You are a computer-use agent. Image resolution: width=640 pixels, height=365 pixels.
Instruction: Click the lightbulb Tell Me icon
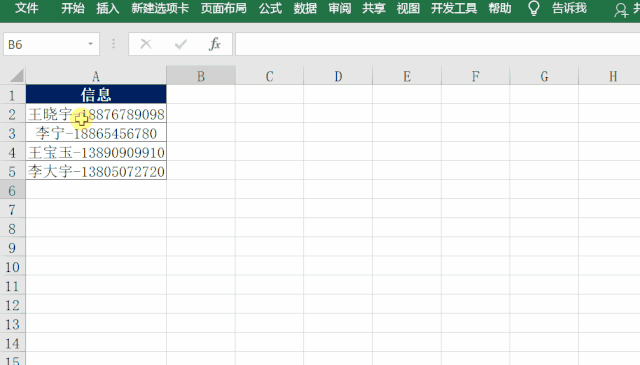pos(533,8)
